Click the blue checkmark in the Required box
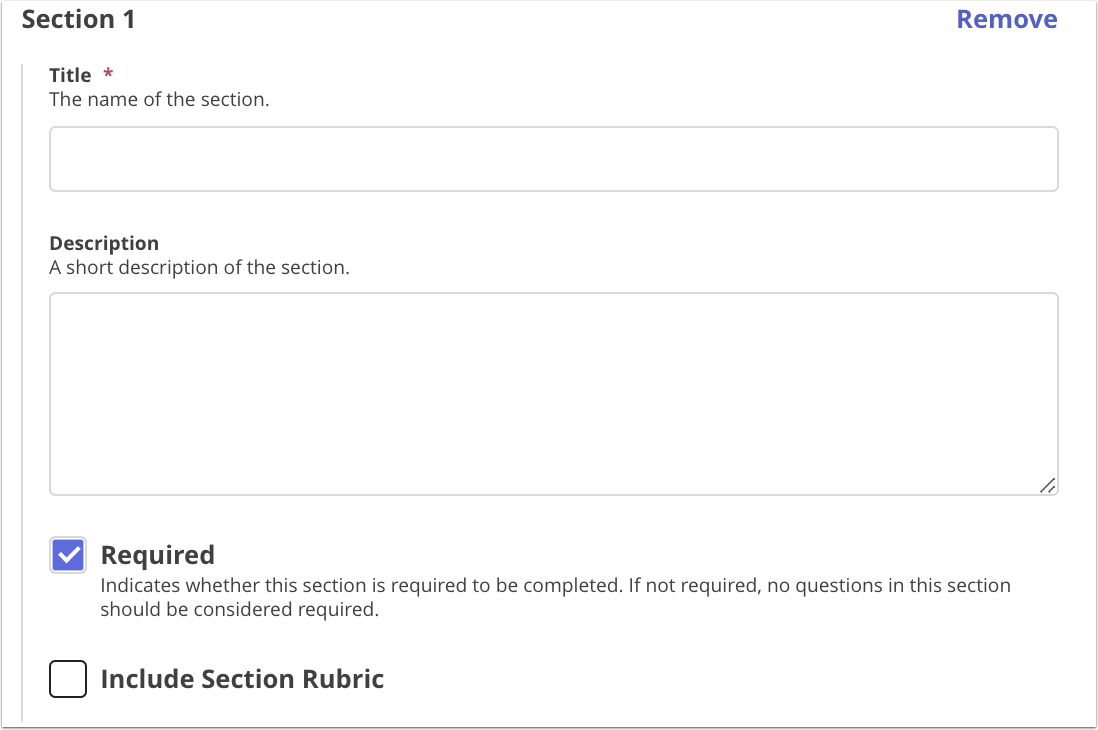The width and height of the screenshot is (1098, 730). (67, 555)
